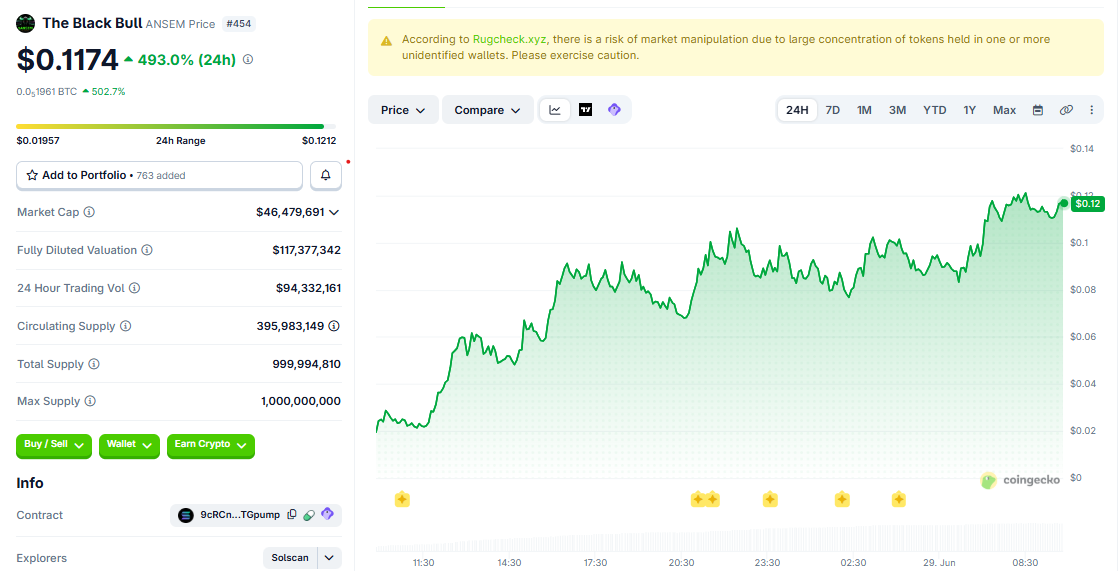The image size is (1119, 571).
Task: Click news marker near 11:30
Action: click(402, 500)
